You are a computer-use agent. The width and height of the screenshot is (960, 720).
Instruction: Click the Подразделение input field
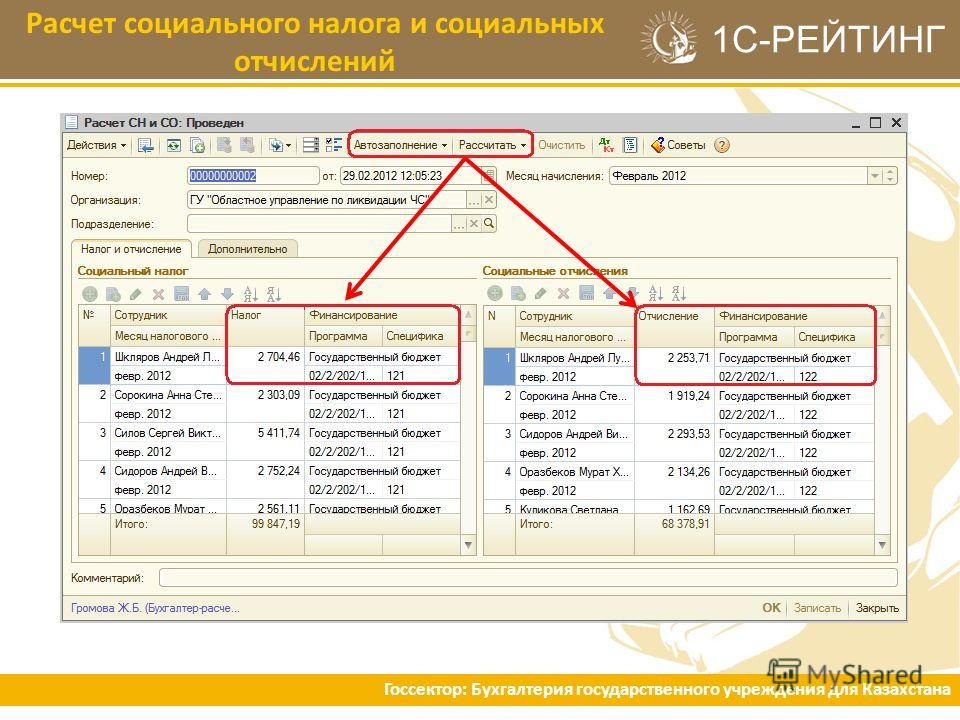click(x=319, y=224)
